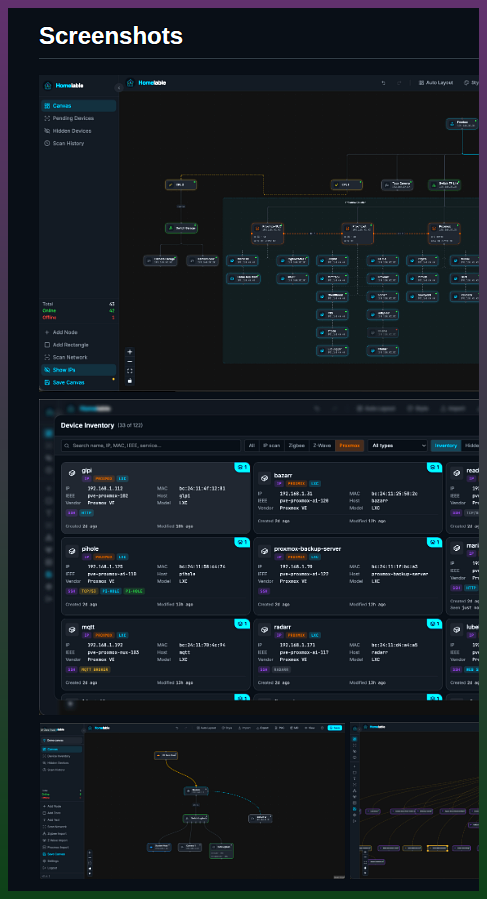The height and width of the screenshot is (899, 487).
Task: Click the Pending Devices icon
Action: click(x=47, y=118)
